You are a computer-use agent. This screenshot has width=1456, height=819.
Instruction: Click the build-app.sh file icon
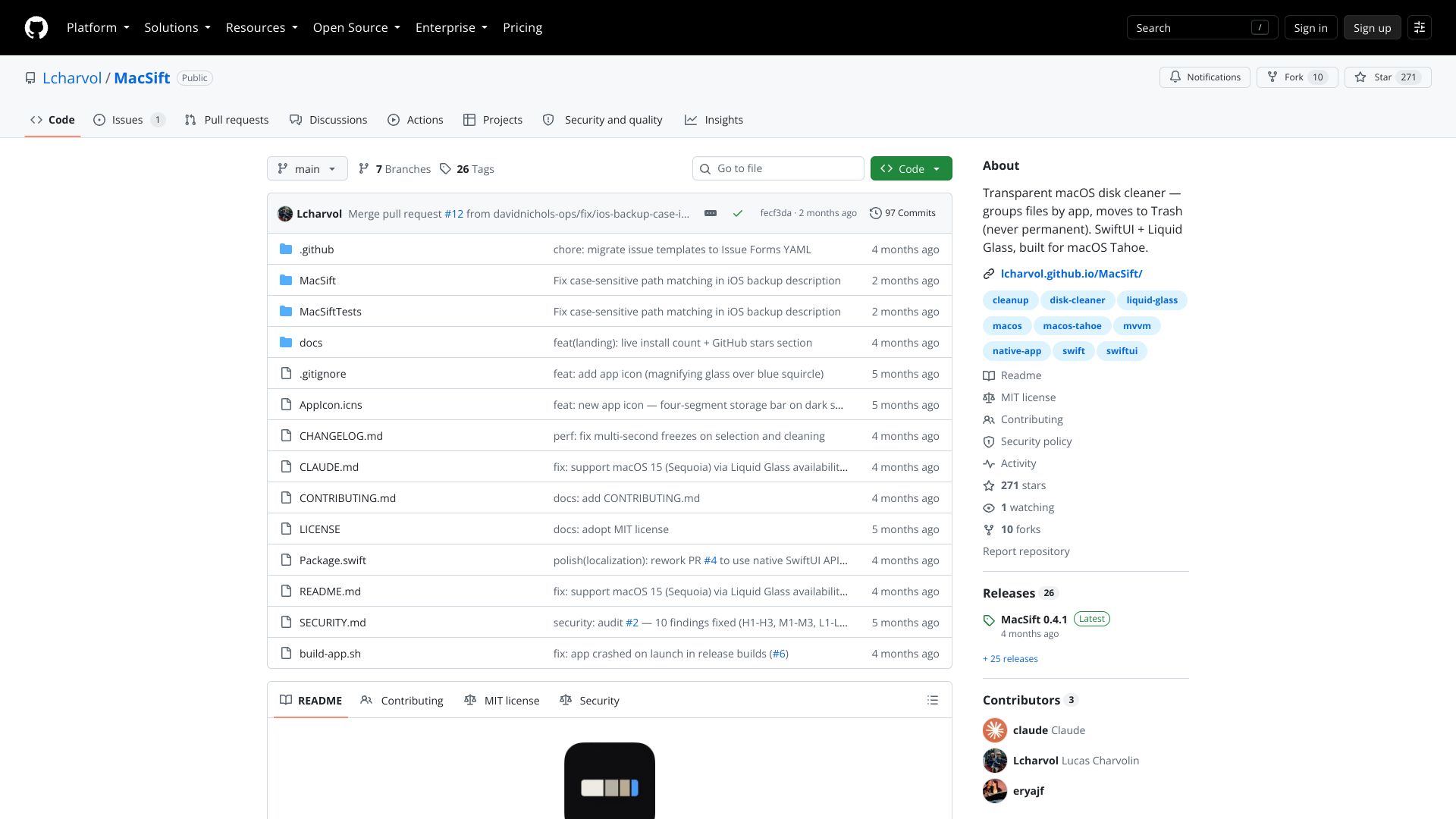pyautogui.click(x=286, y=653)
